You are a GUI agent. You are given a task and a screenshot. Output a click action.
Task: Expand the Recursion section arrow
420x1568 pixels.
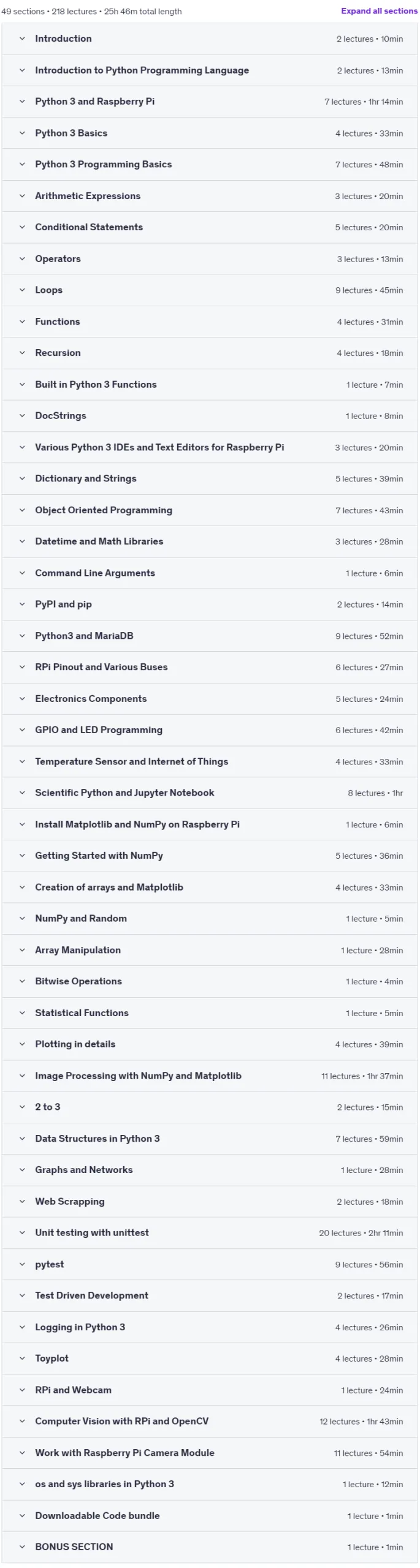point(22,353)
